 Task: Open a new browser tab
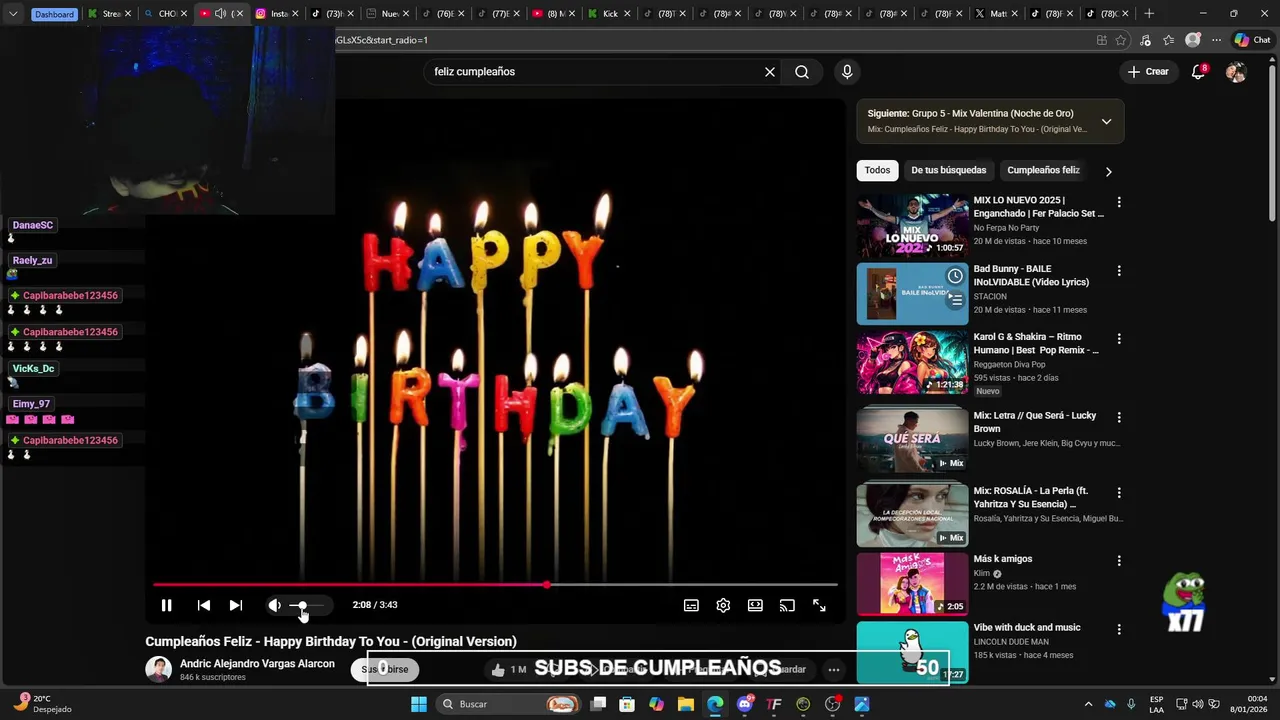tap(1149, 14)
